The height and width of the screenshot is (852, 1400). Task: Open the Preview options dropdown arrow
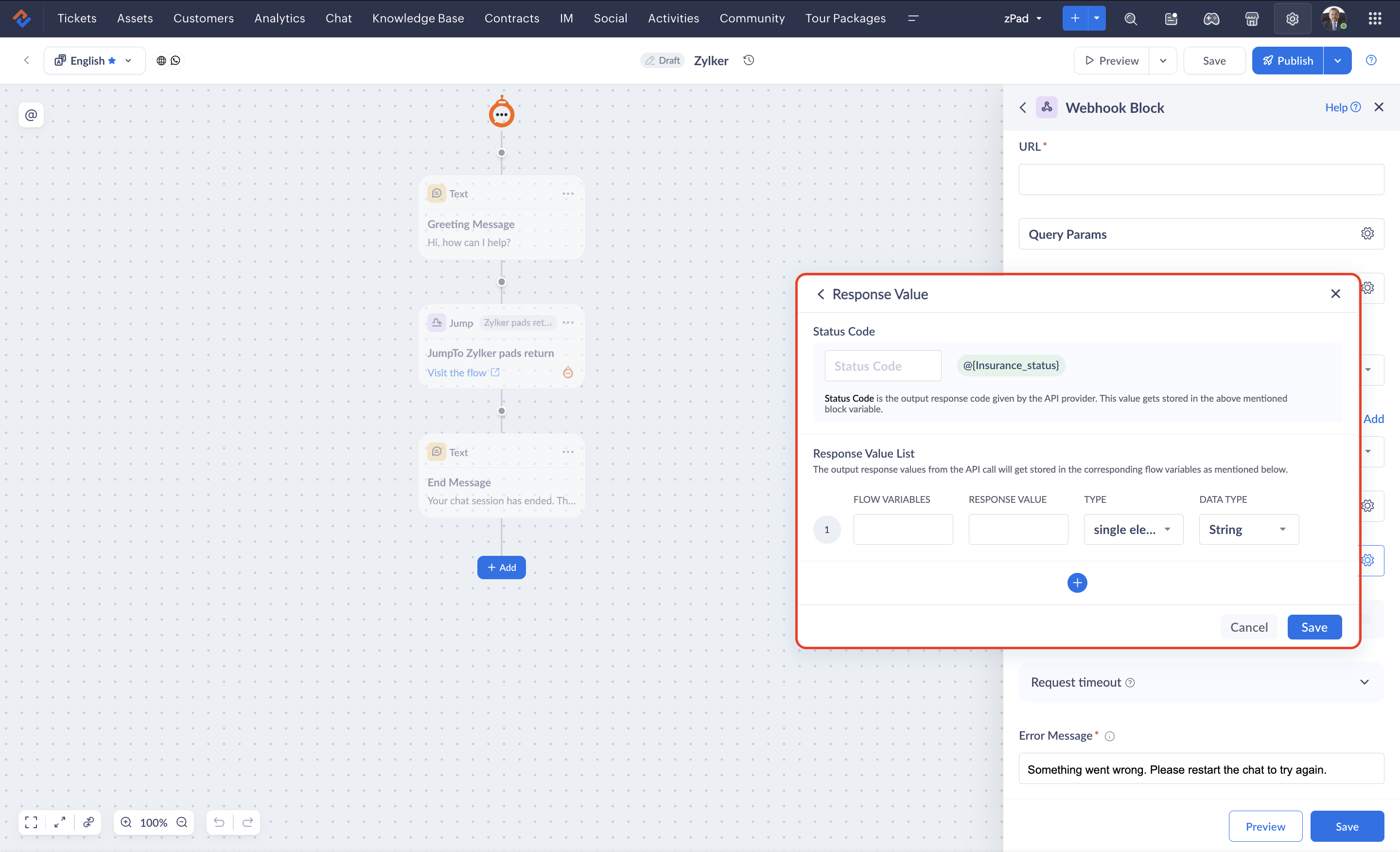1163,60
